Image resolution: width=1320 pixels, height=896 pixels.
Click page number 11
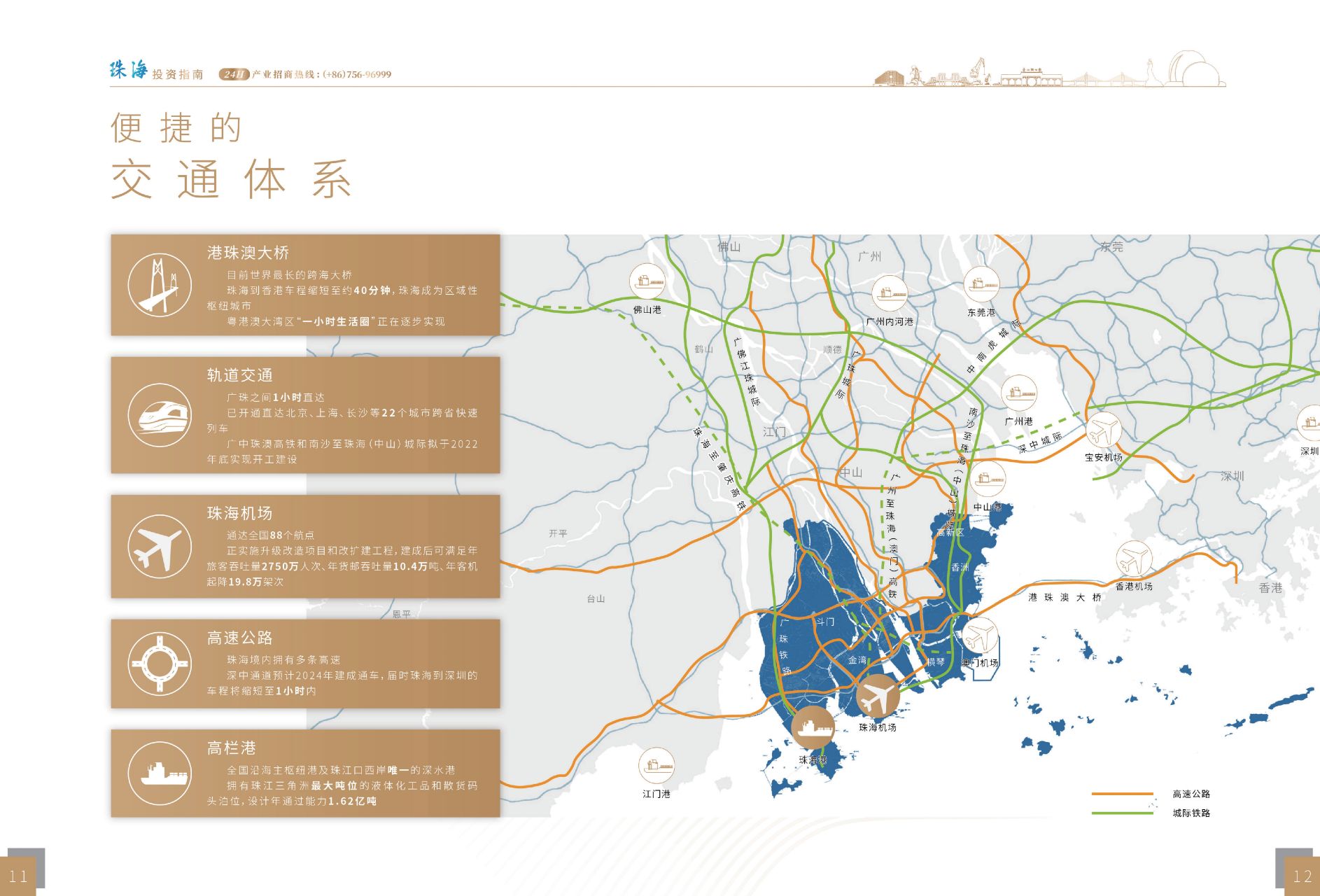18,876
